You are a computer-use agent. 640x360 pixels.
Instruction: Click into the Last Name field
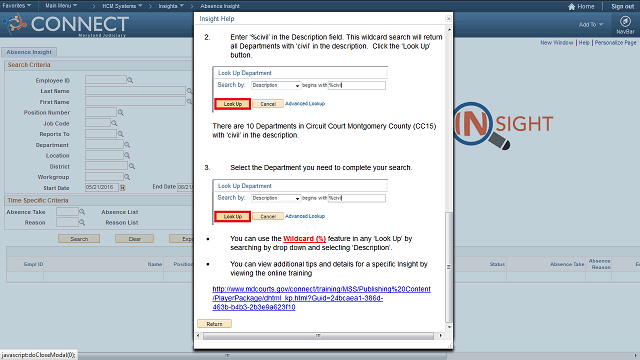(136, 91)
